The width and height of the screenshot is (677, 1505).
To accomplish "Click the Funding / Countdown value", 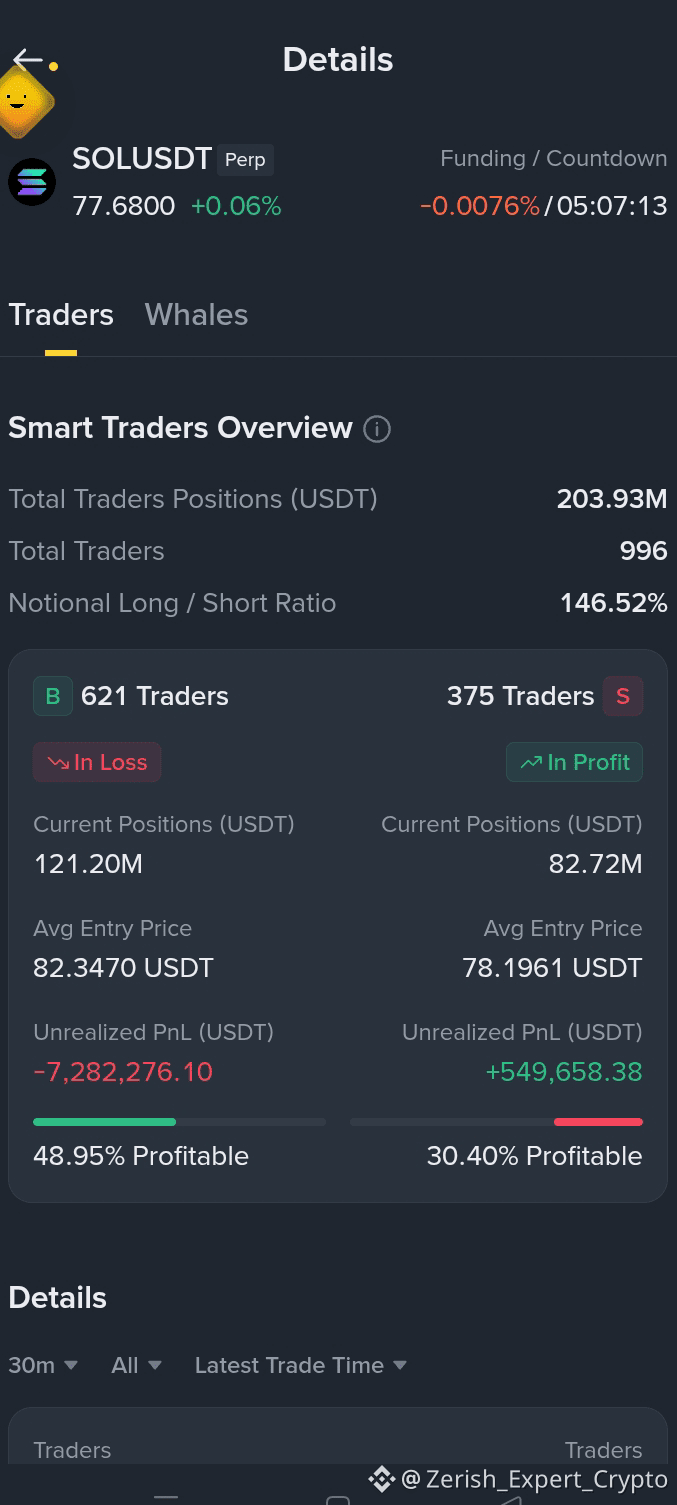I will [x=543, y=206].
